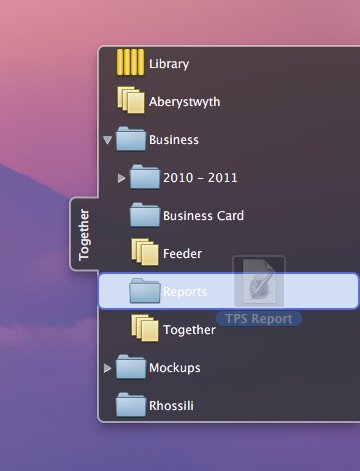Click the dragged TPS Report document icon
The width and height of the screenshot is (360, 471).
(259, 281)
